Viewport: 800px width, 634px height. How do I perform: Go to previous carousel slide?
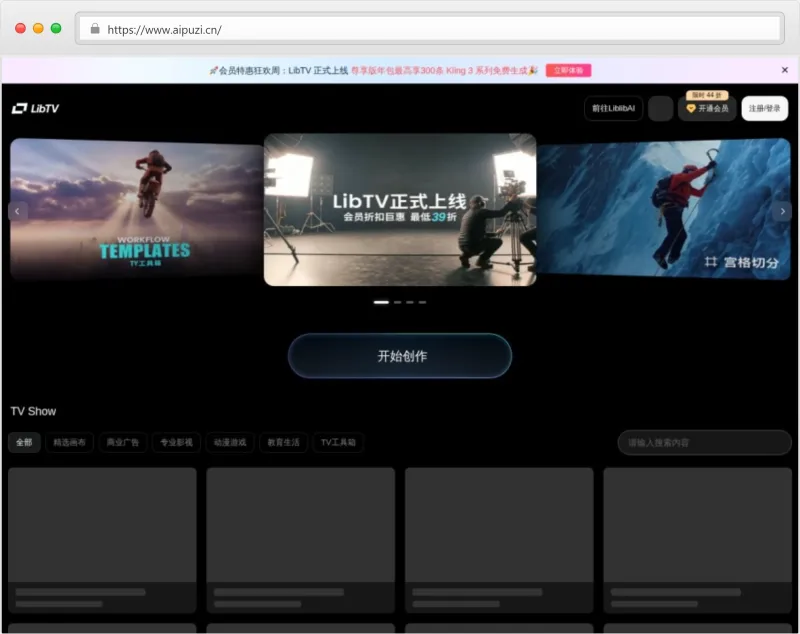[x=17, y=211]
